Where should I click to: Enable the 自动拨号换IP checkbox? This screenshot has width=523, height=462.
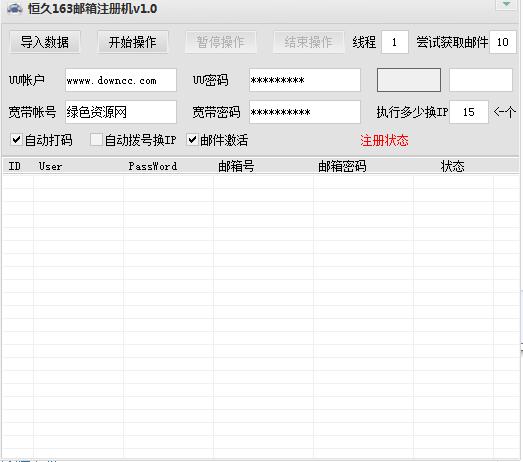pos(96,140)
